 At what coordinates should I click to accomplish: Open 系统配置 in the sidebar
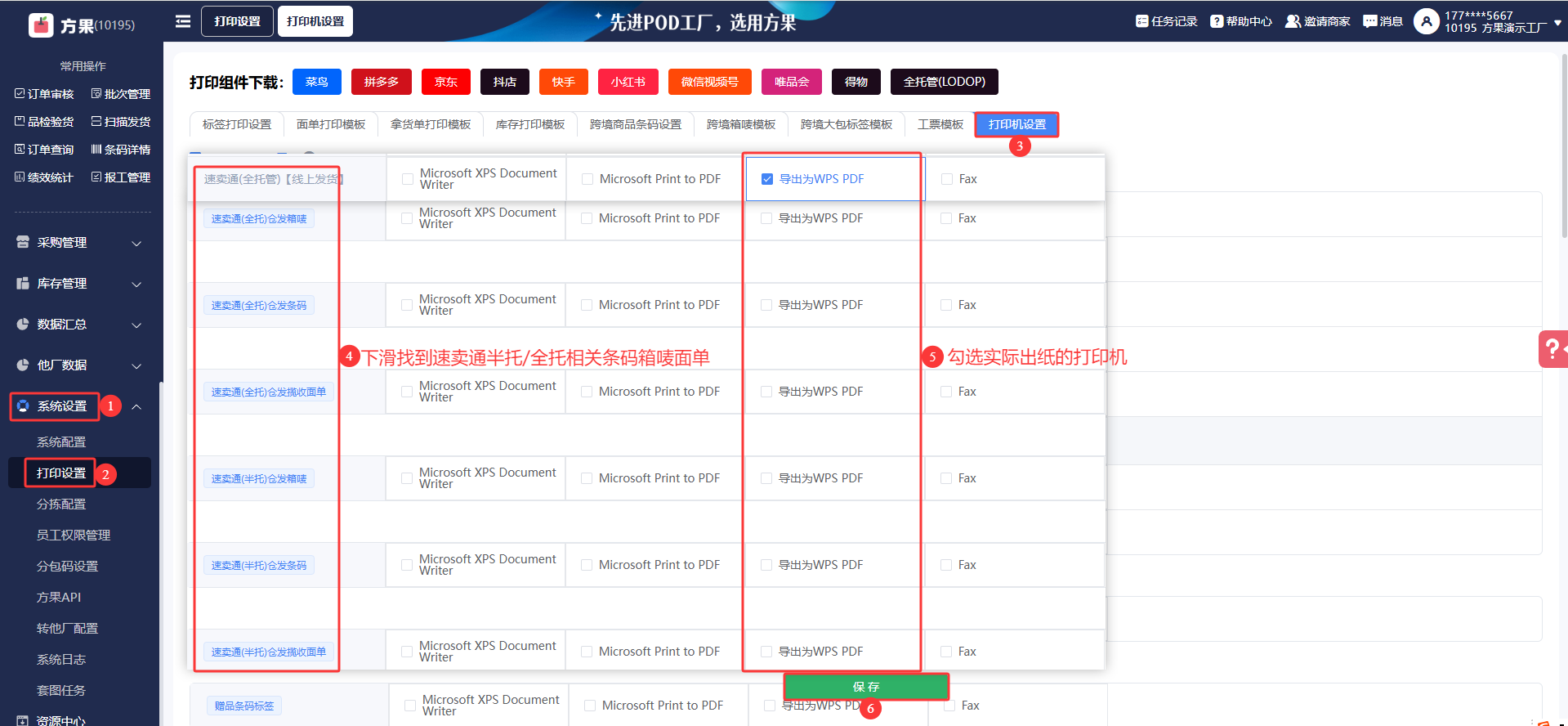pos(61,442)
